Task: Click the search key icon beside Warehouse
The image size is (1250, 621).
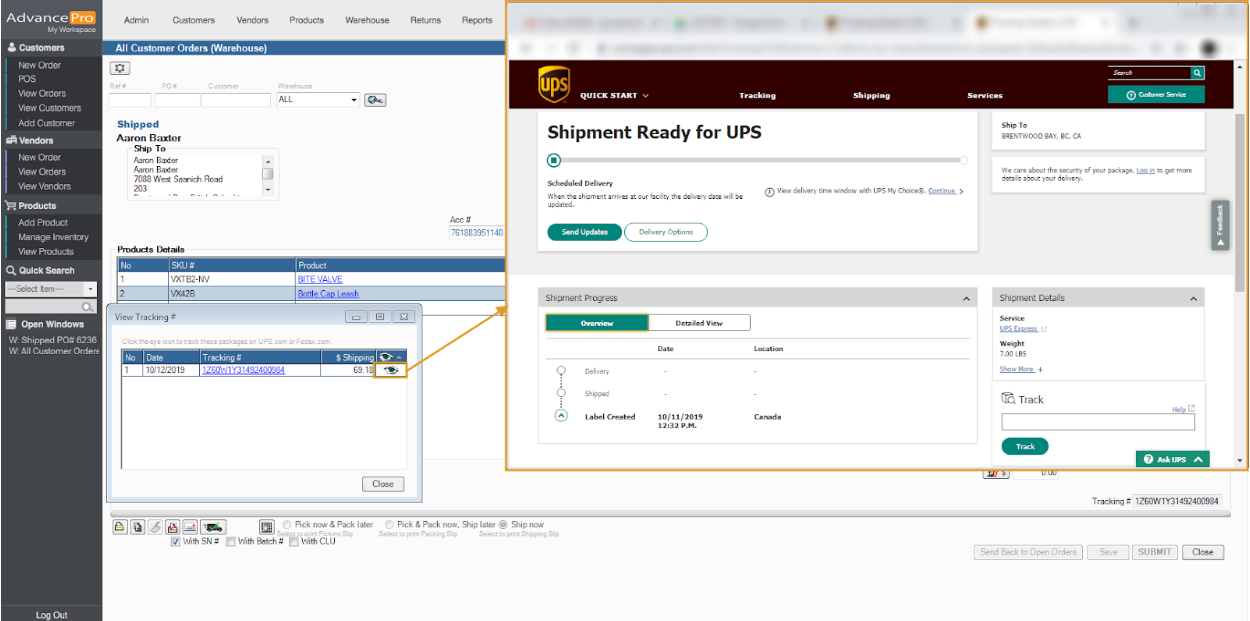Action: 375,100
